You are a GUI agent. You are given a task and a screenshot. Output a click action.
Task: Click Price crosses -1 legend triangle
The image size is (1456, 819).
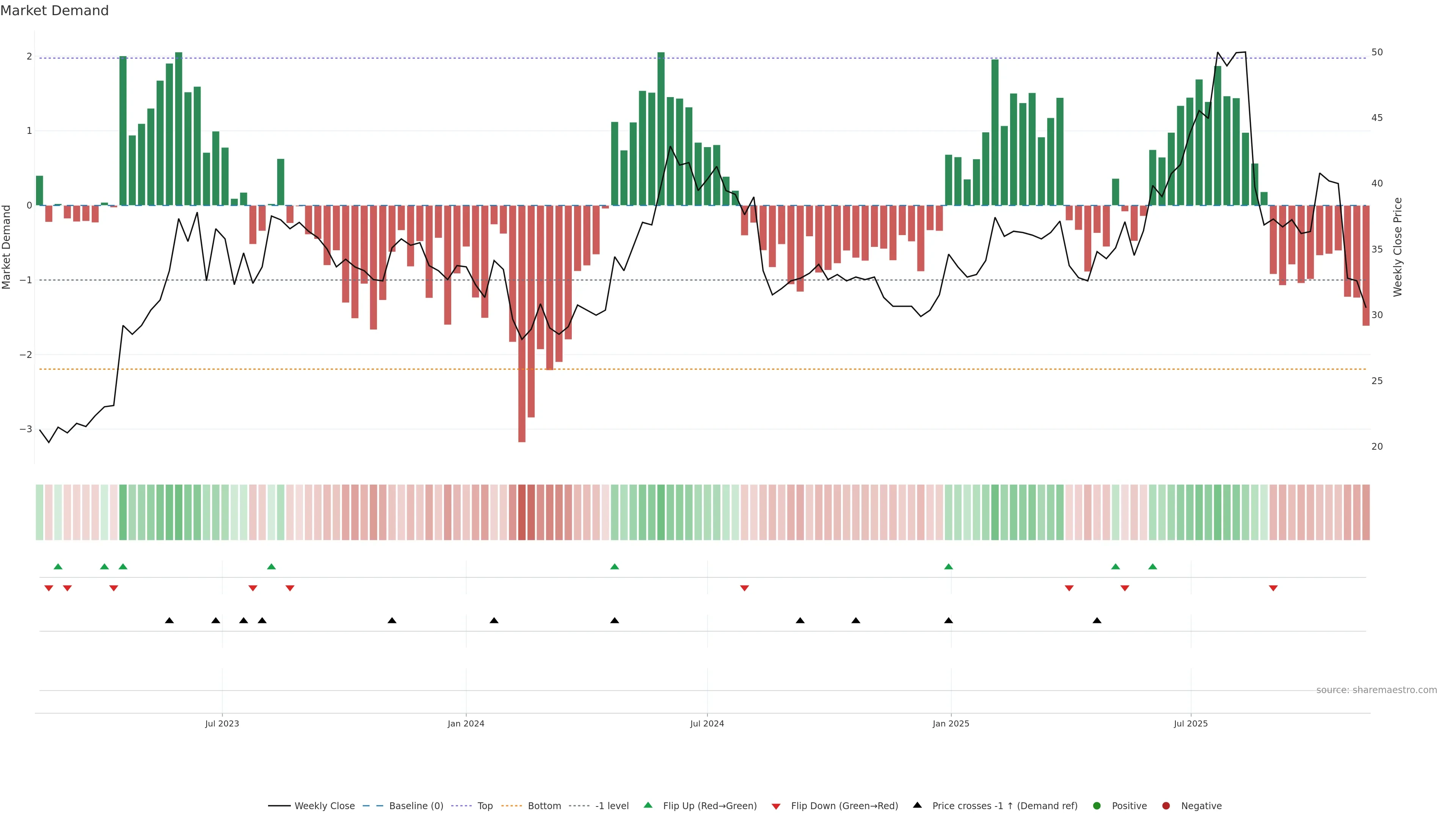coord(917,805)
